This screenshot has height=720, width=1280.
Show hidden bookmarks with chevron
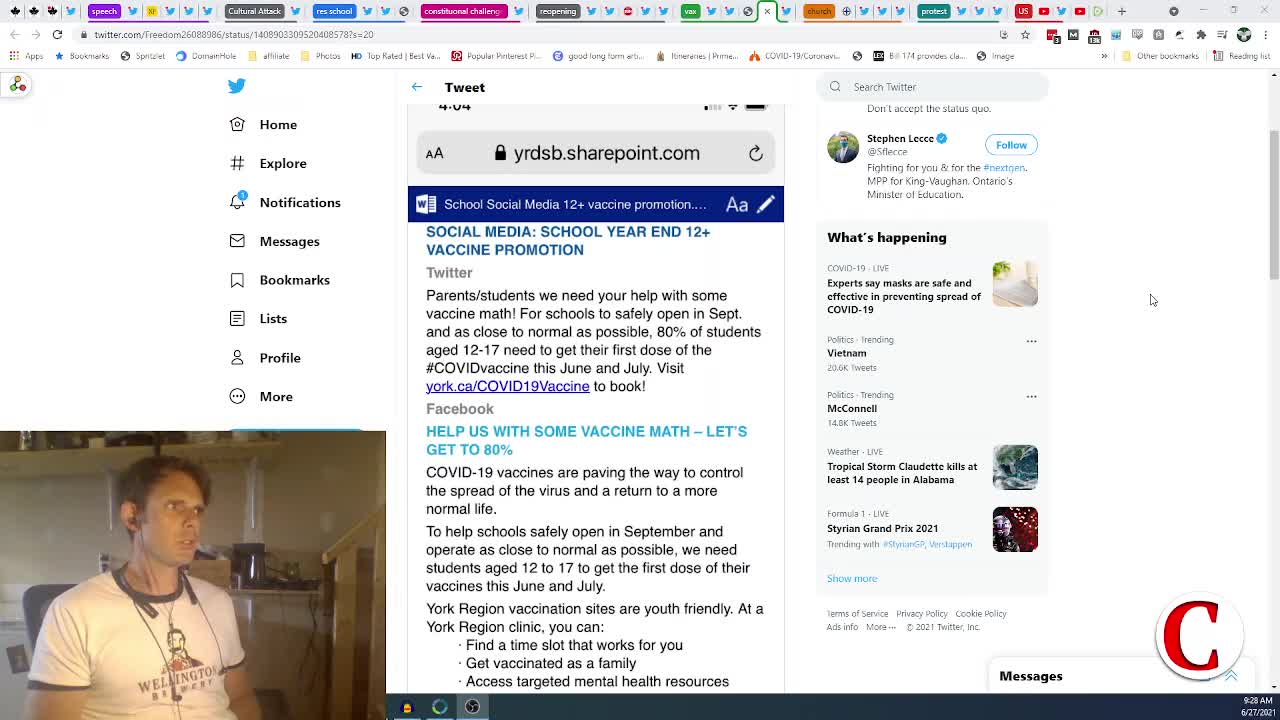pos(1104,56)
